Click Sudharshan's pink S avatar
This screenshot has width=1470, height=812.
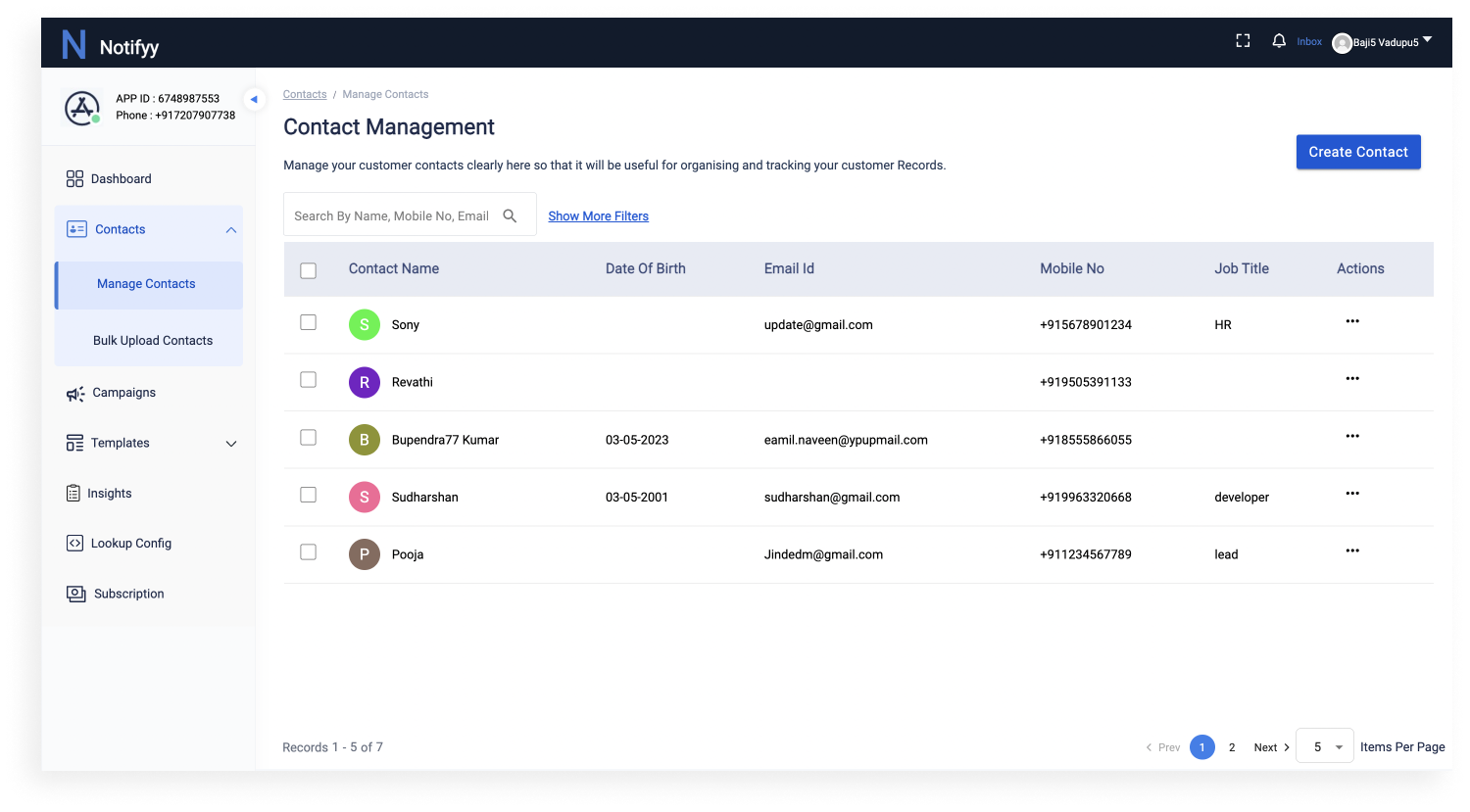(x=365, y=497)
